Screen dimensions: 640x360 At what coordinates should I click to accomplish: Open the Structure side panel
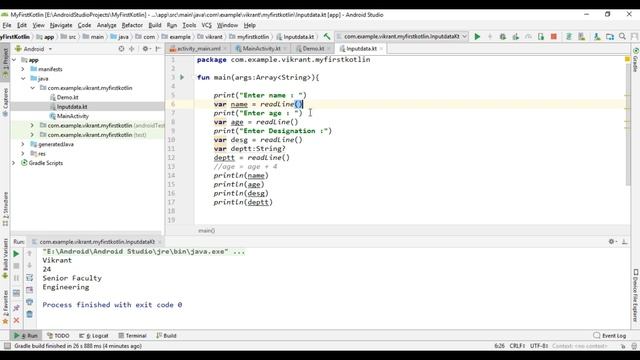5,209
